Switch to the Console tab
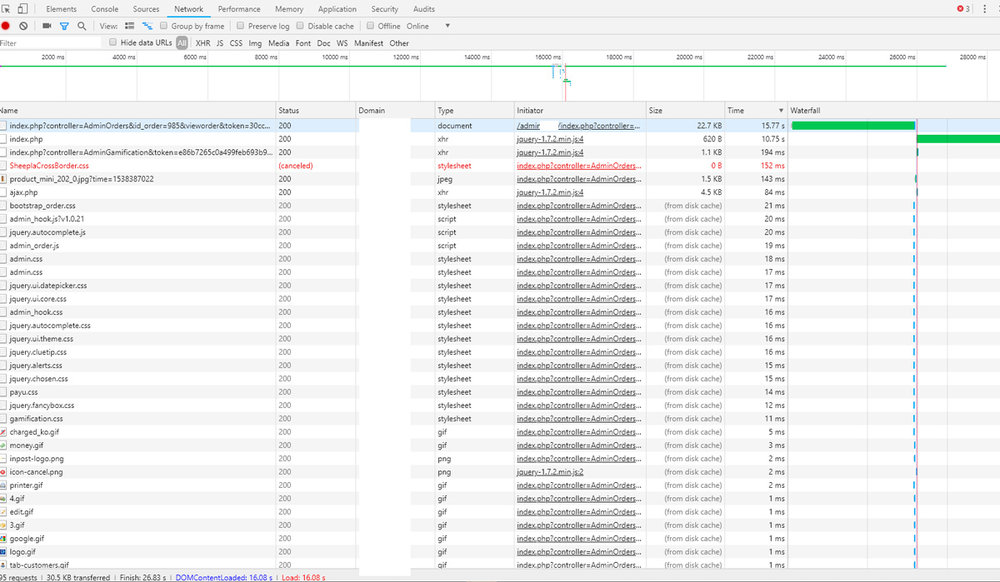Viewport: 1000px width, 582px height. point(105,9)
